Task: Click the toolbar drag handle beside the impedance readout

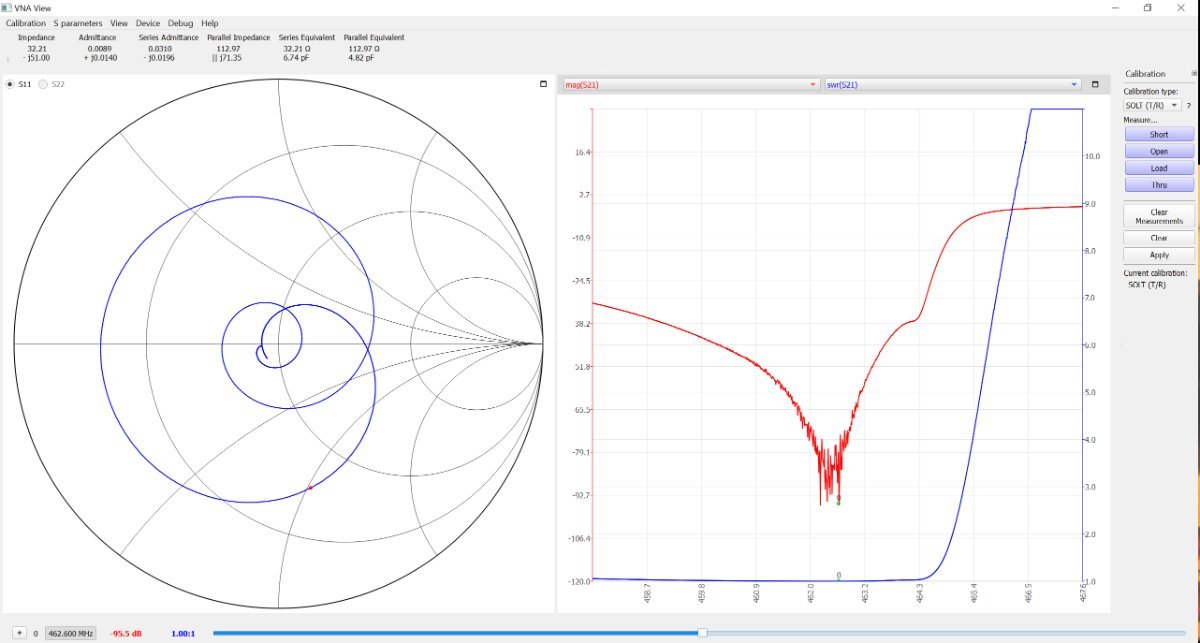Action: (x=8, y=59)
